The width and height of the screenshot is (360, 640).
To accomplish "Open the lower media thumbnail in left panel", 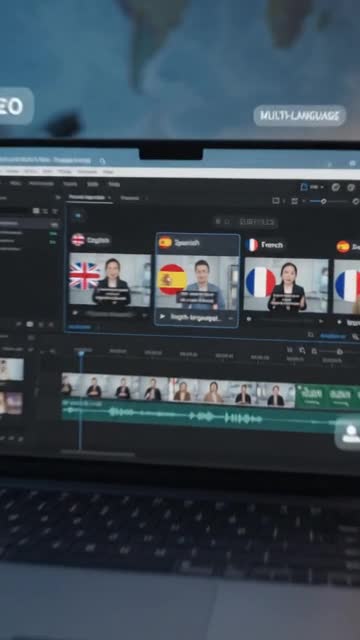I will tap(11, 403).
